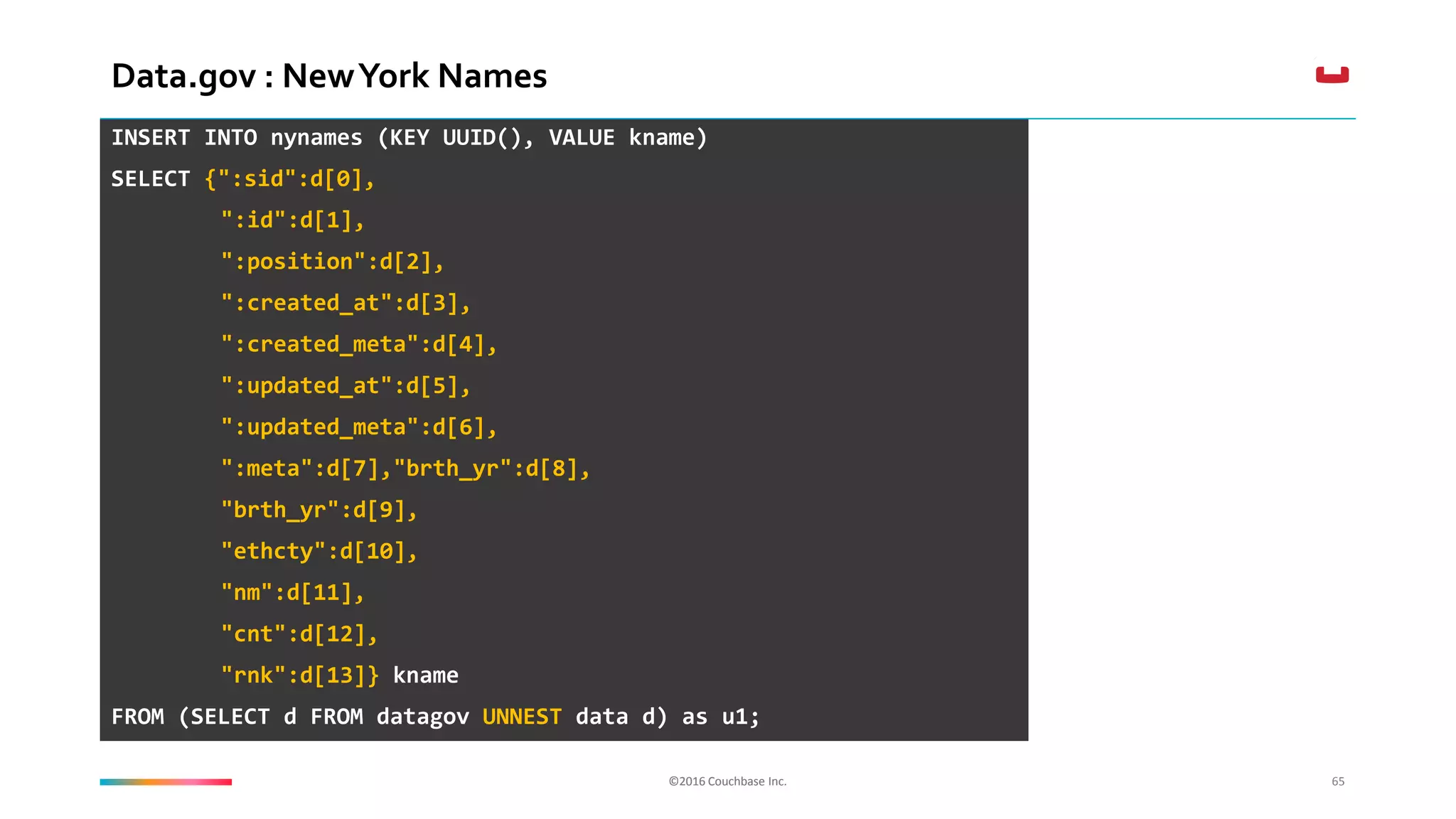Click the "brth_yr":d[9] code line
1456x819 pixels.
pos(318,509)
